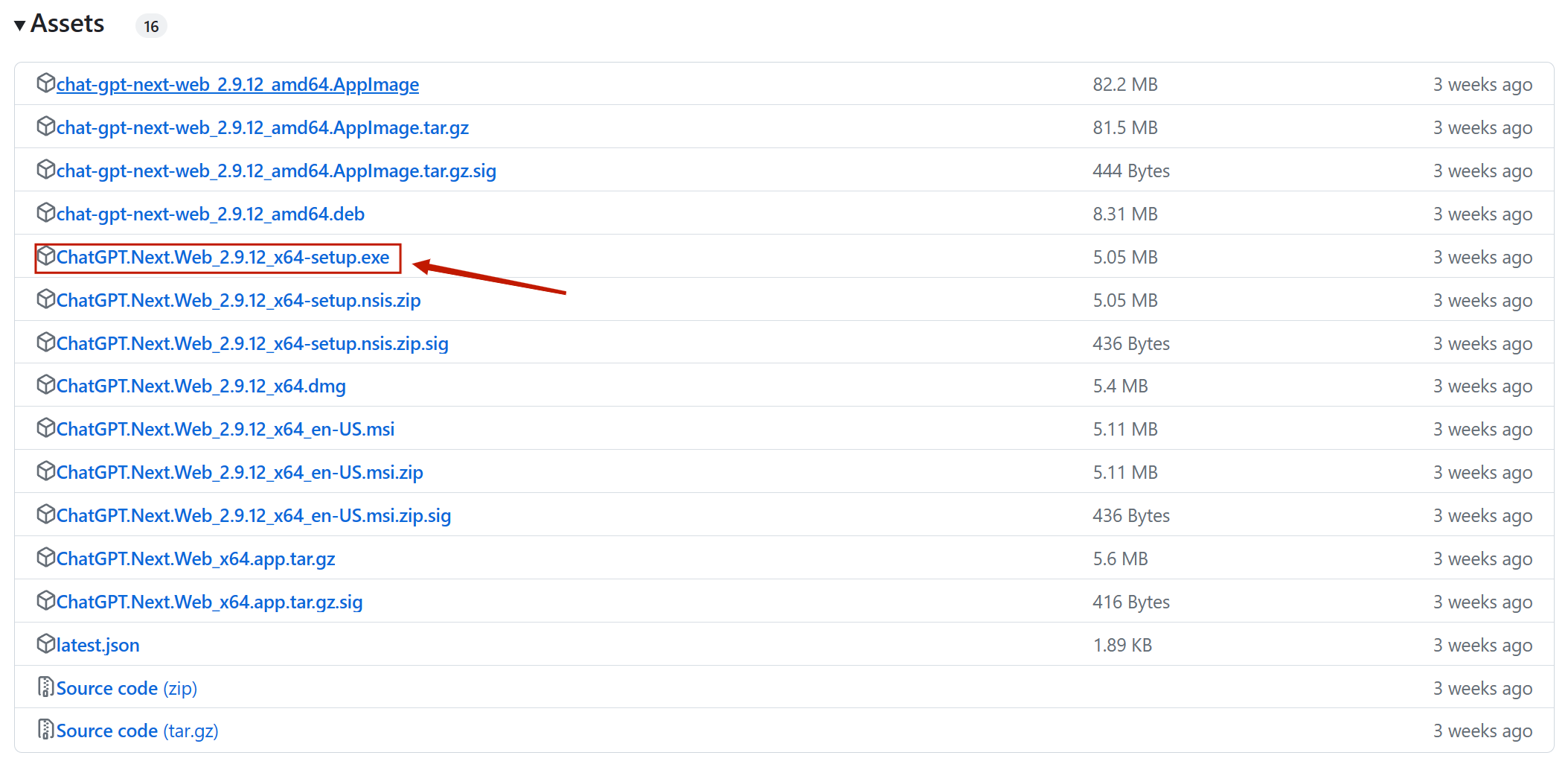This screenshot has width=1568, height=767.
Task: Click '3 weeks ago' in the x64.dmg row
Action: (x=1483, y=386)
